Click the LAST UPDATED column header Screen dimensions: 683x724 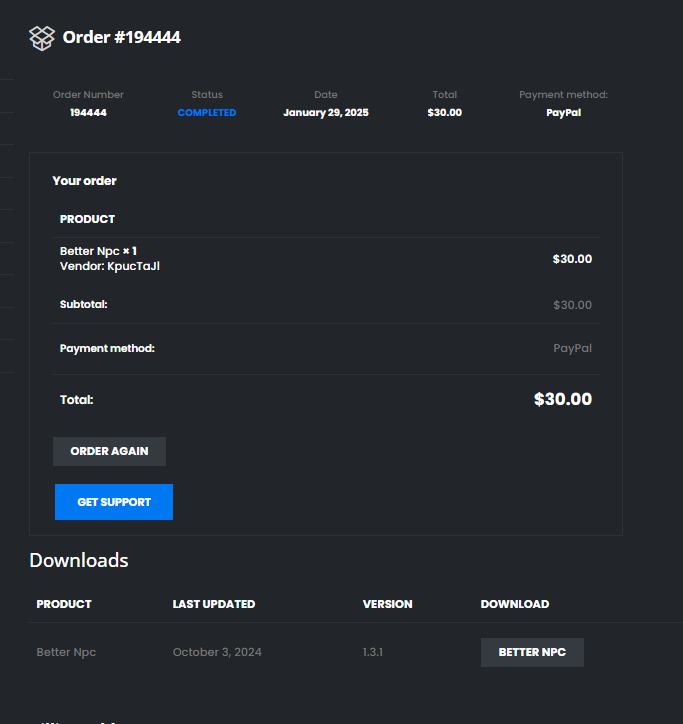(213, 604)
